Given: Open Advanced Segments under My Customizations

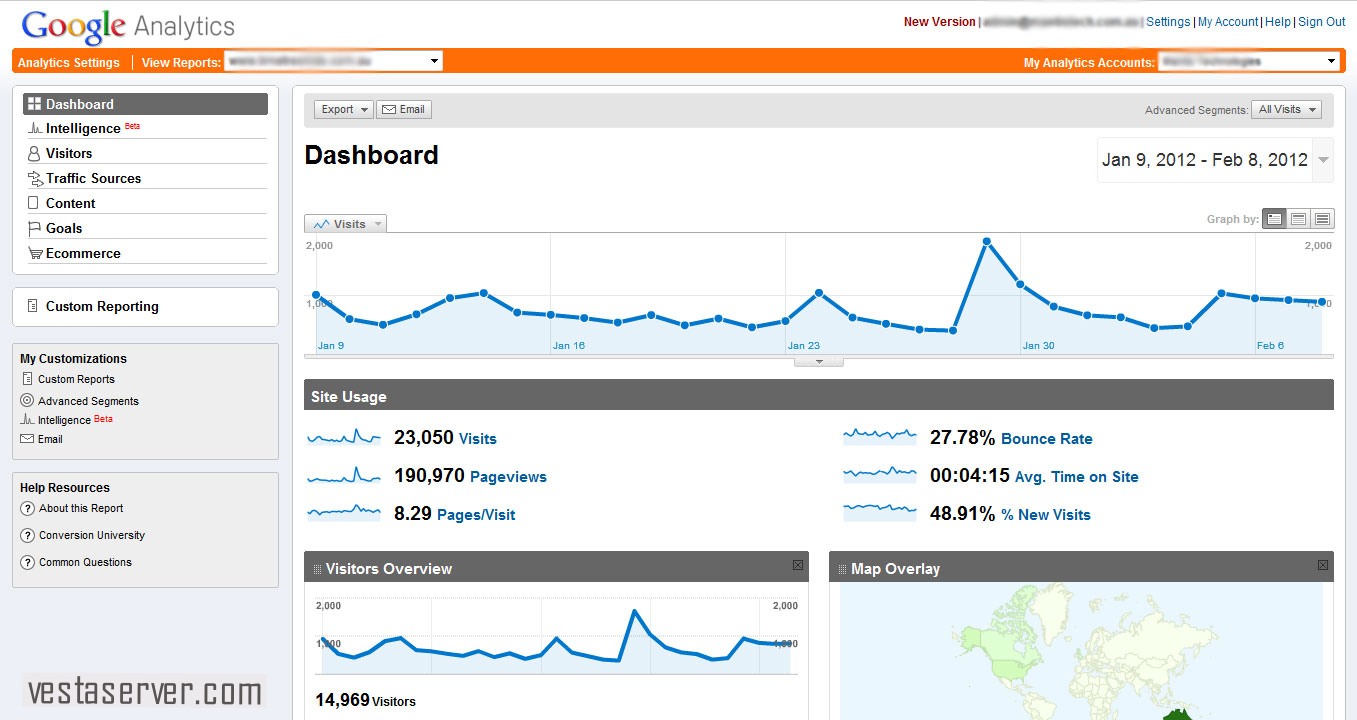Looking at the screenshot, I should click(88, 401).
